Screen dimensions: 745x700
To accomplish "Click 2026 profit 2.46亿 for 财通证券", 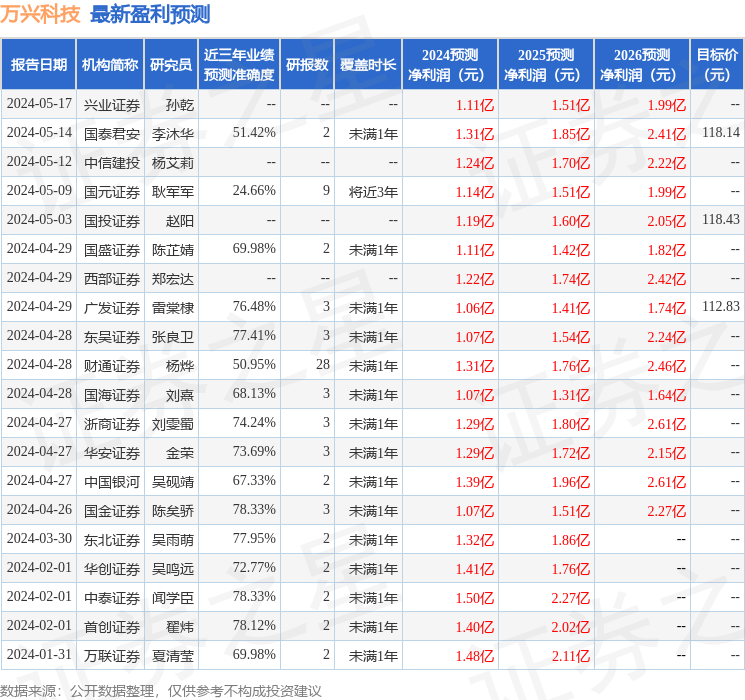I will tap(667, 366).
